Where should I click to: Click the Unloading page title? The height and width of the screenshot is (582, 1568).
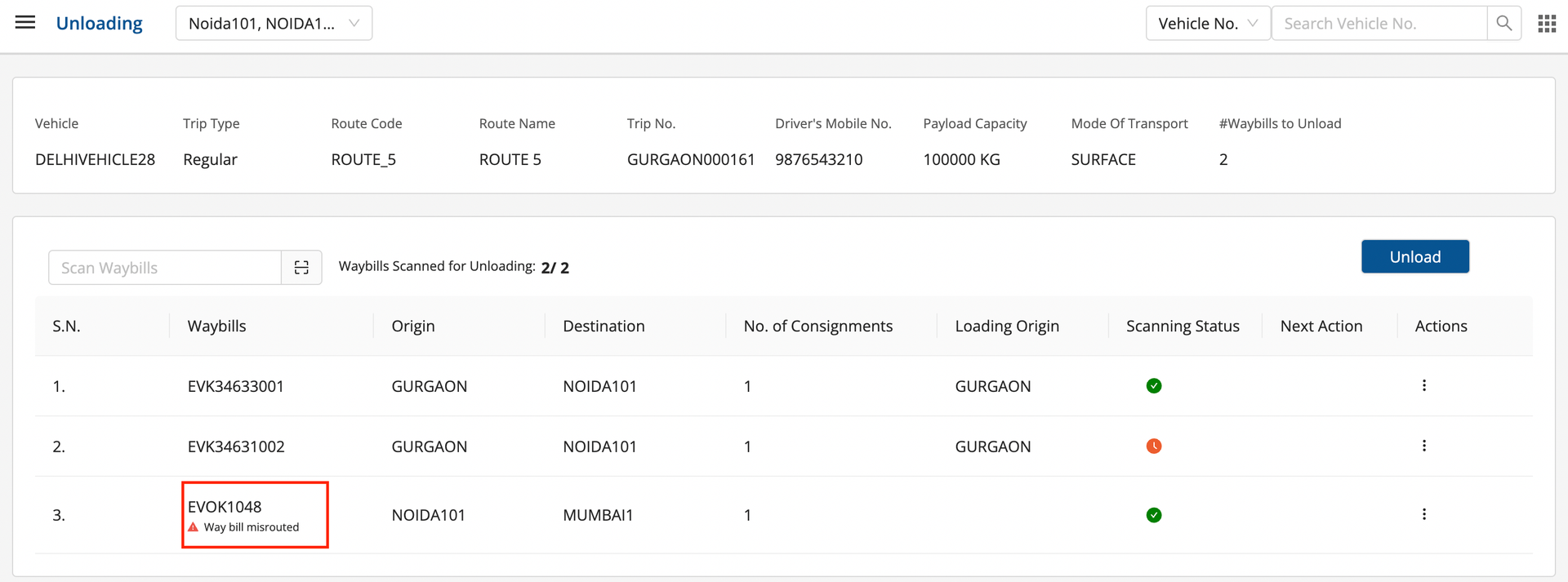coord(99,24)
